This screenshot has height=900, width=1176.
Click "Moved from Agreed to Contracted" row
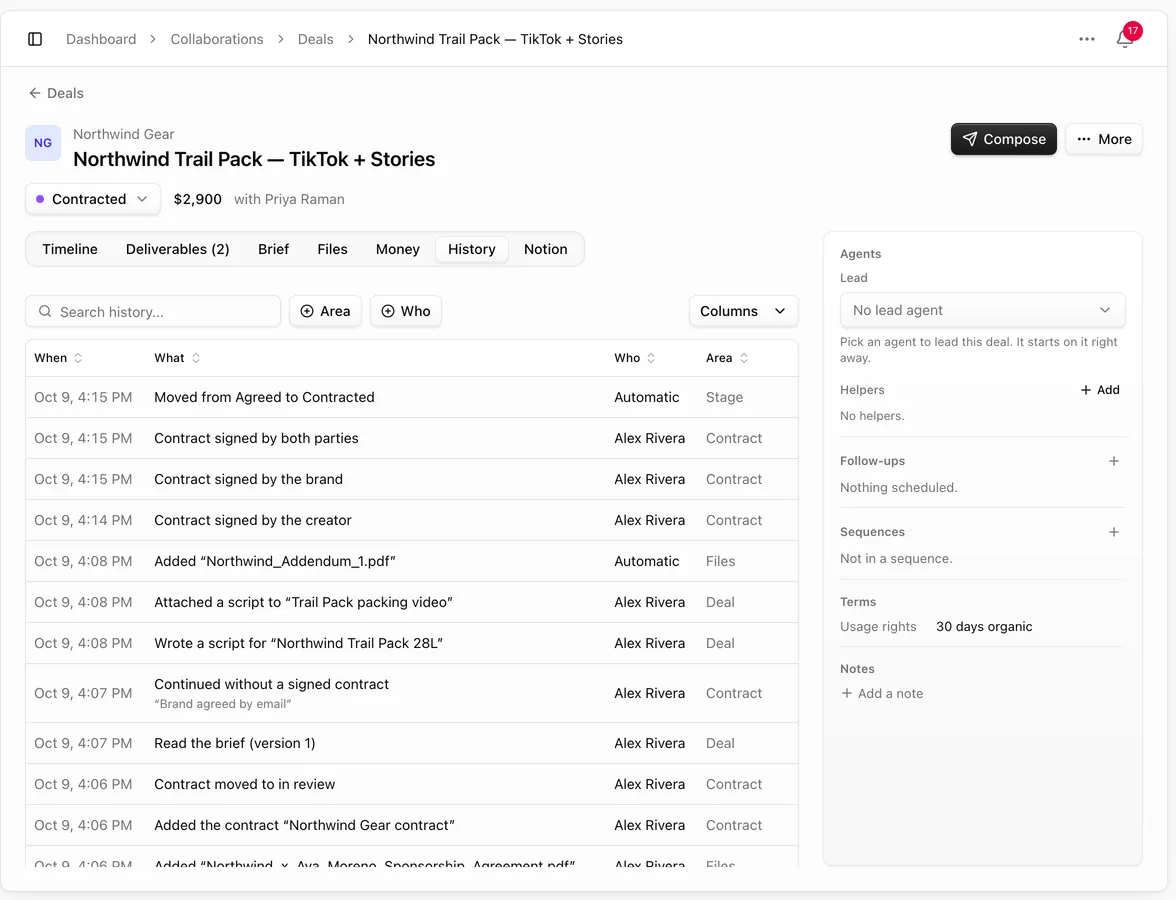coord(412,398)
